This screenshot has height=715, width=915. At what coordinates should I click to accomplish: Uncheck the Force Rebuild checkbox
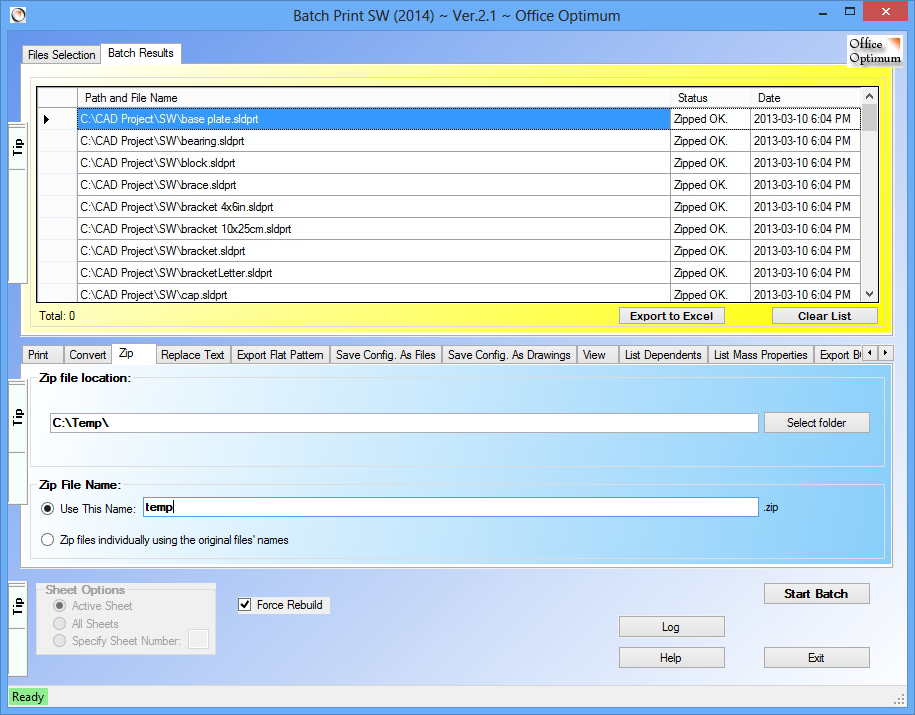pos(245,605)
